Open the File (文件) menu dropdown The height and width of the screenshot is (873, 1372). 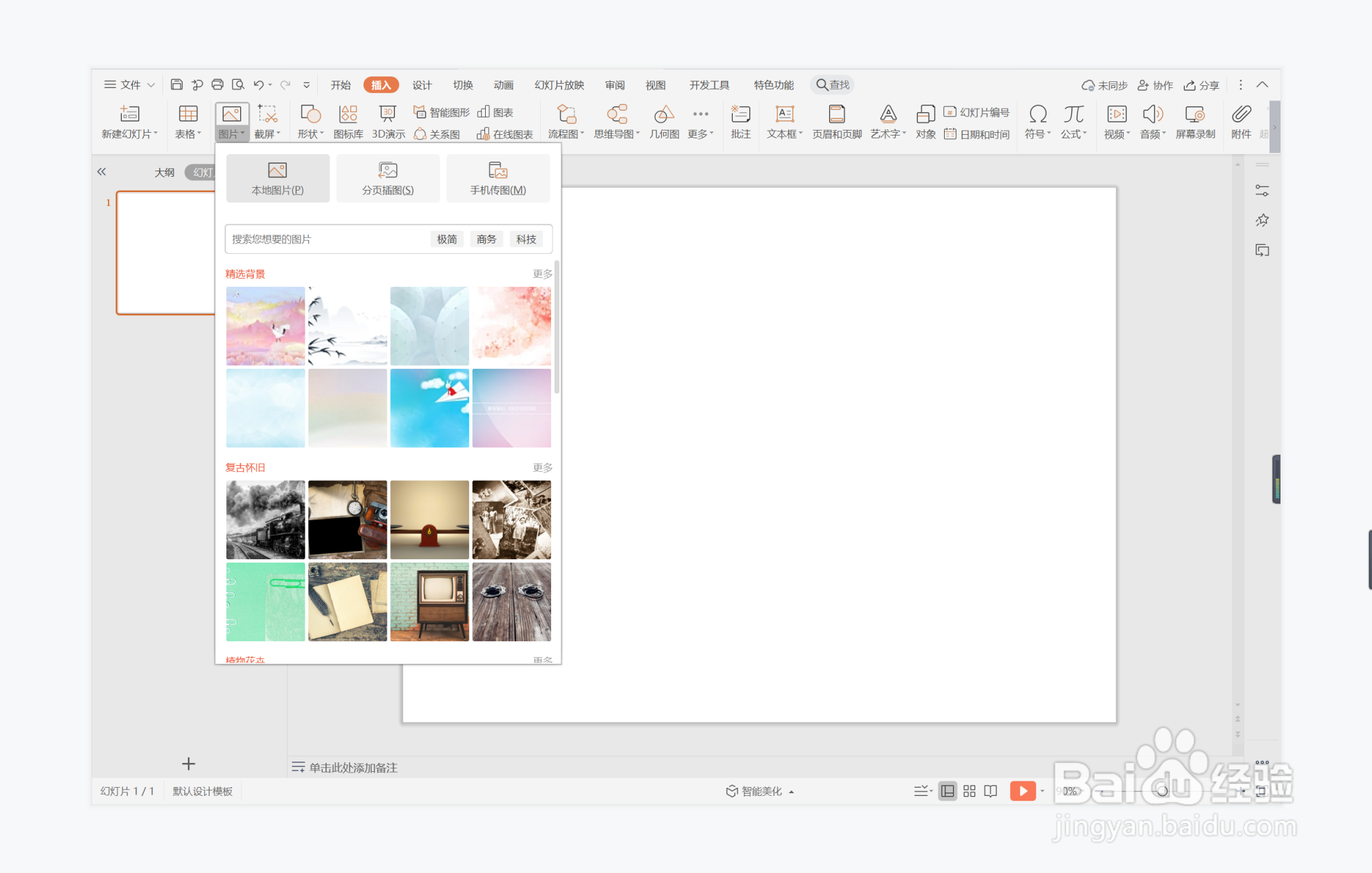tap(129, 85)
